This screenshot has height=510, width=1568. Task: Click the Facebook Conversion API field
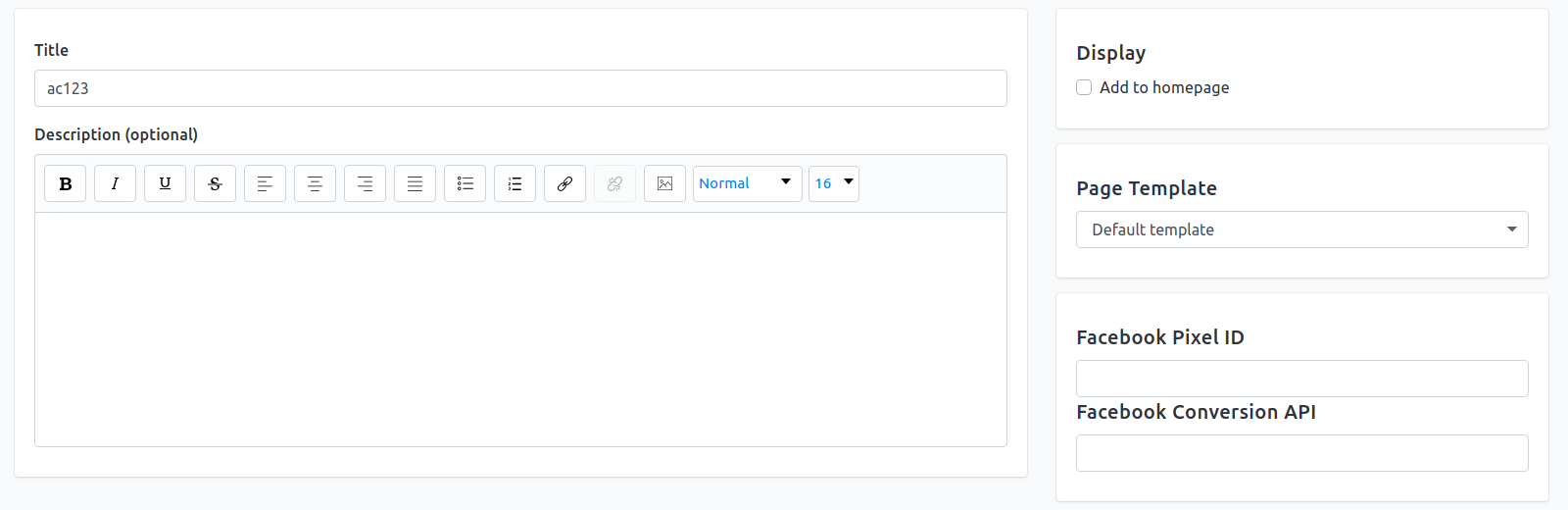(x=1302, y=453)
